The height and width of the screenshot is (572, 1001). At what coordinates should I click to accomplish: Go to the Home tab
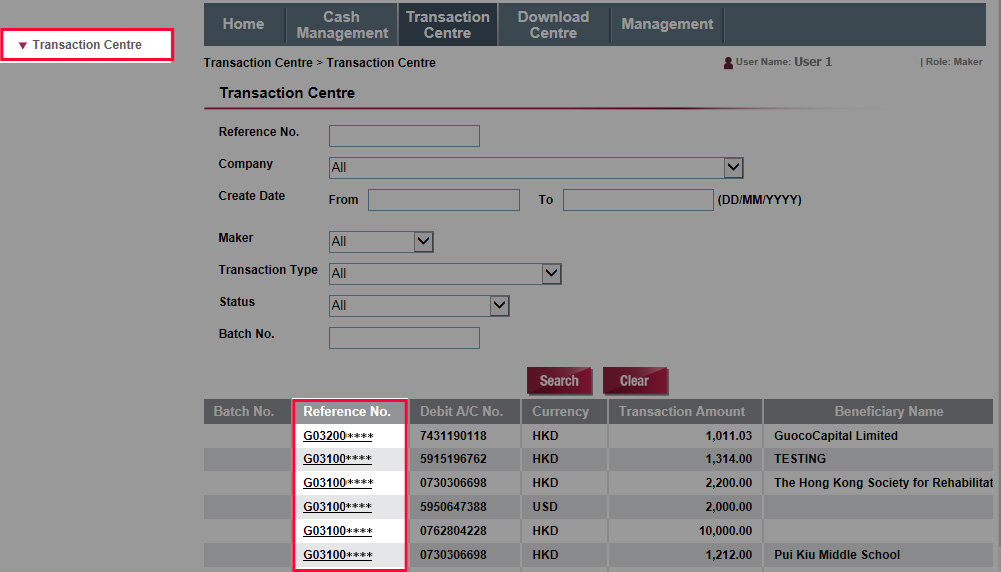pyautogui.click(x=243, y=25)
